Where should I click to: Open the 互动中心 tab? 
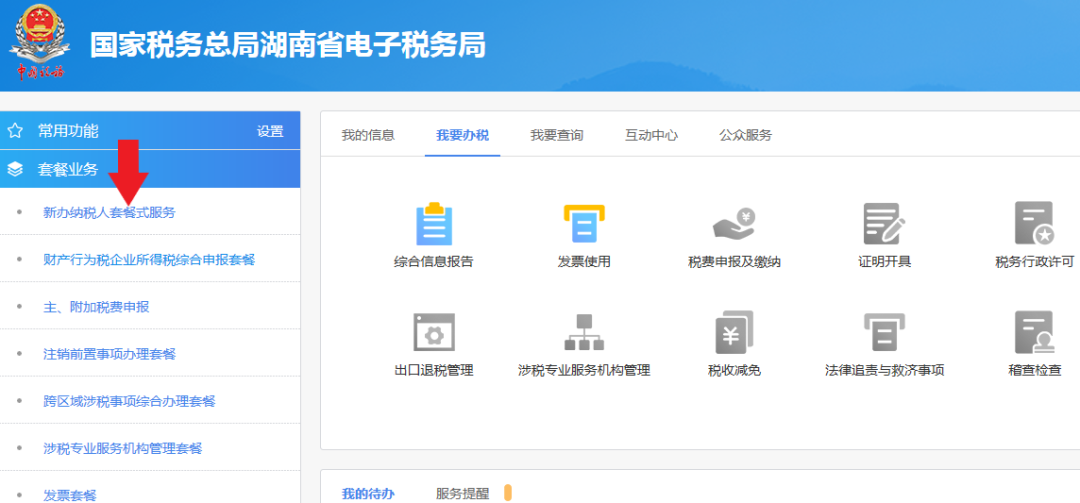click(652, 135)
